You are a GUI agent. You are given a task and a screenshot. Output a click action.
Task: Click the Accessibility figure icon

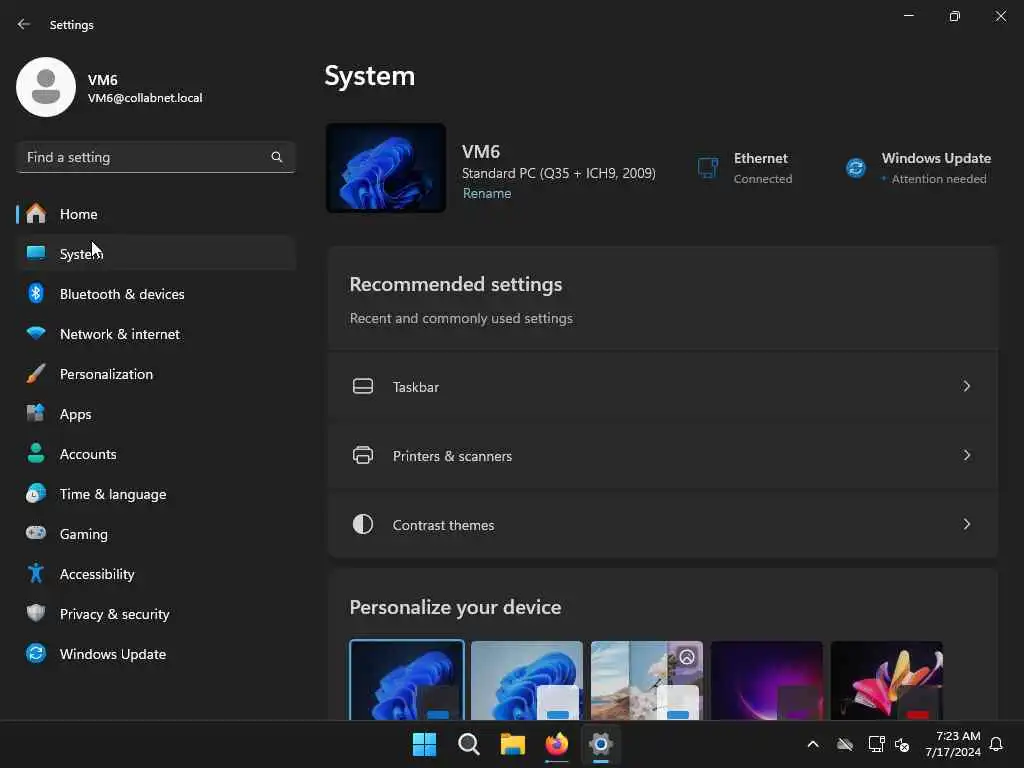tap(36, 573)
